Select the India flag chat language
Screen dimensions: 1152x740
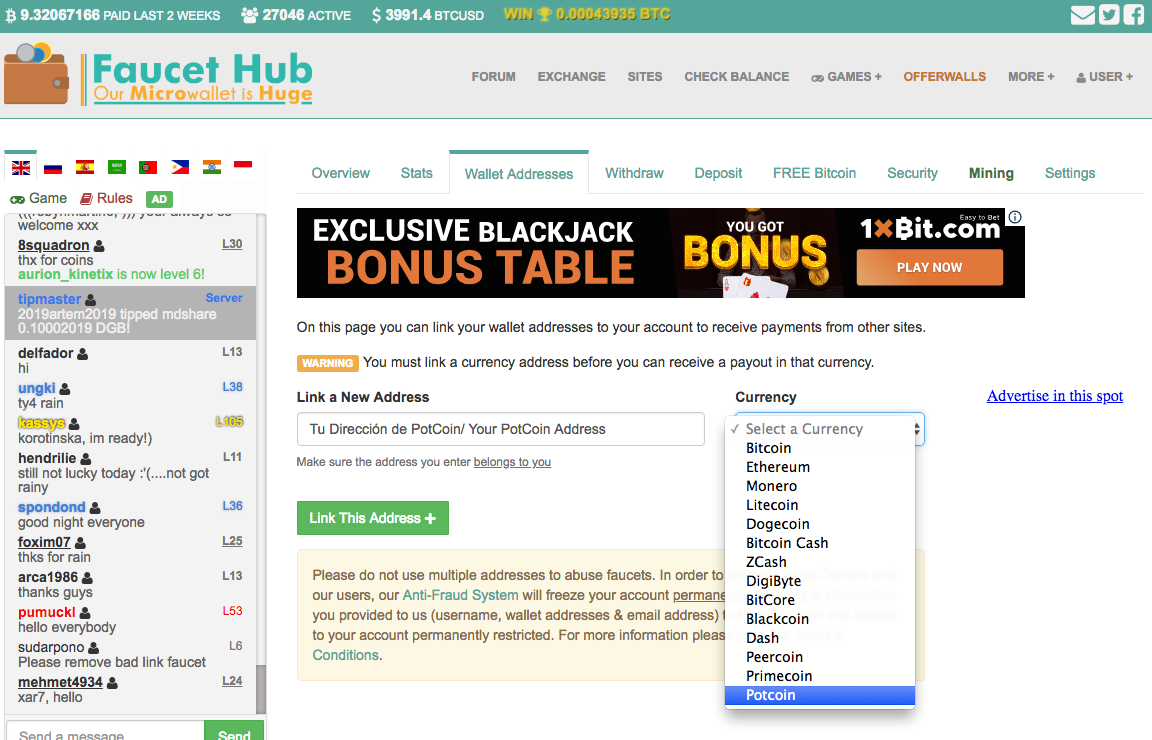click(212, 166)
